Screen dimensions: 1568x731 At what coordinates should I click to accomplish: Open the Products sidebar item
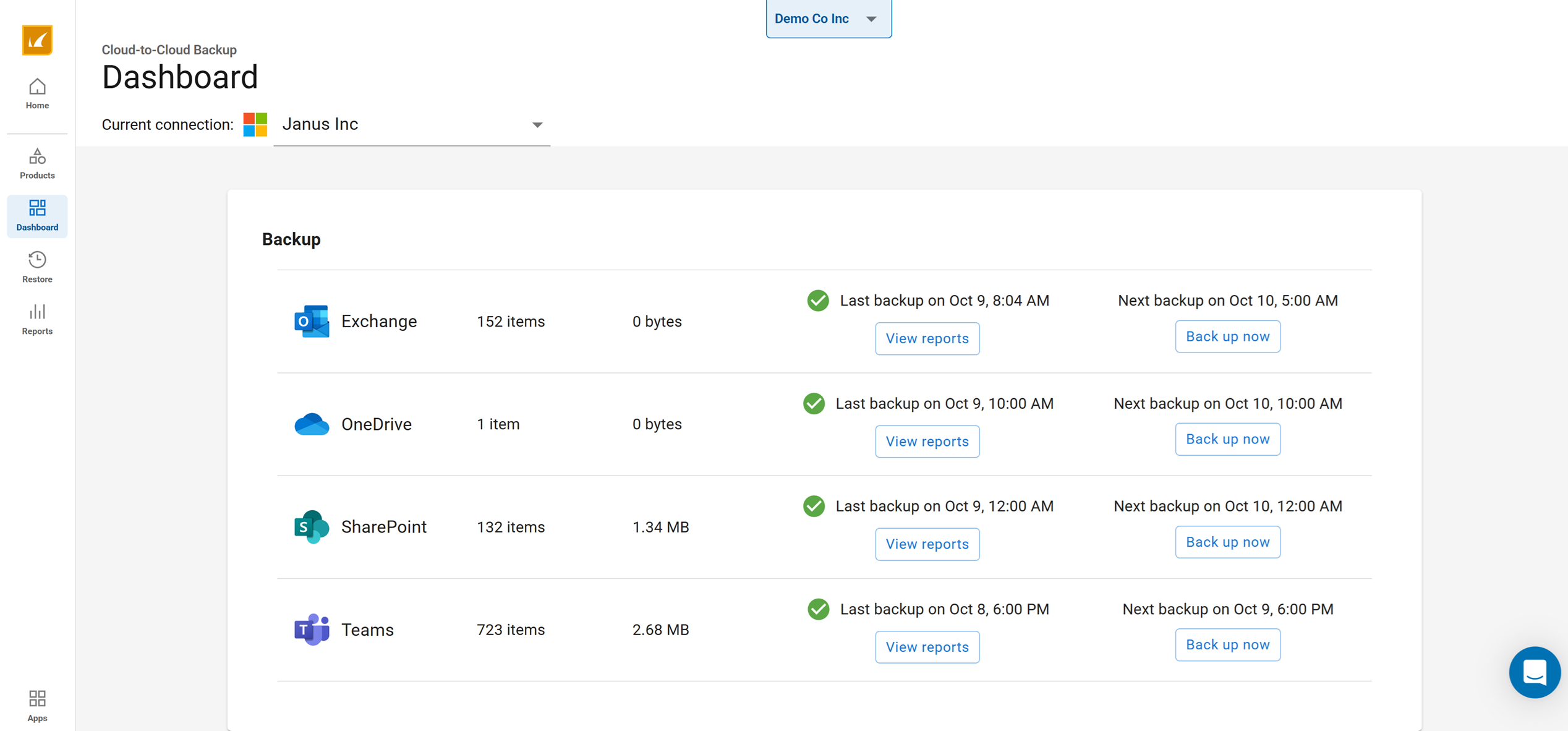pos(37,164)
